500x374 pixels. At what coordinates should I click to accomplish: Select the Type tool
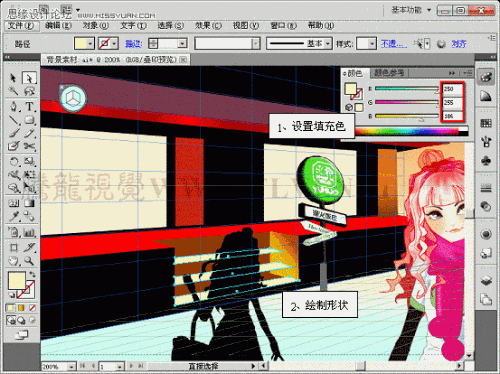click(29, 107)
